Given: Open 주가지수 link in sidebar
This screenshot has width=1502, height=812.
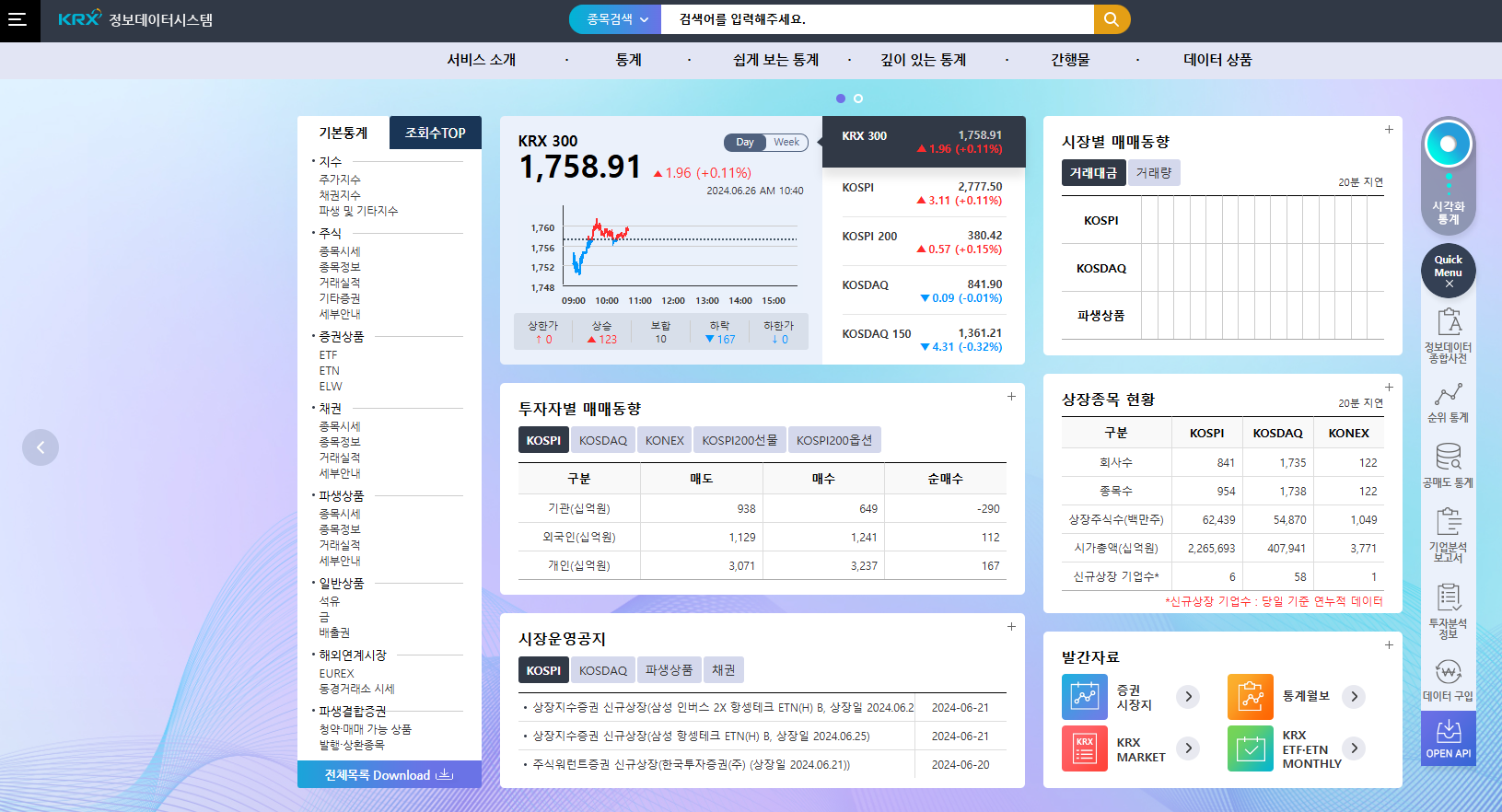Looking at the screenshot, I should point(340,180).
